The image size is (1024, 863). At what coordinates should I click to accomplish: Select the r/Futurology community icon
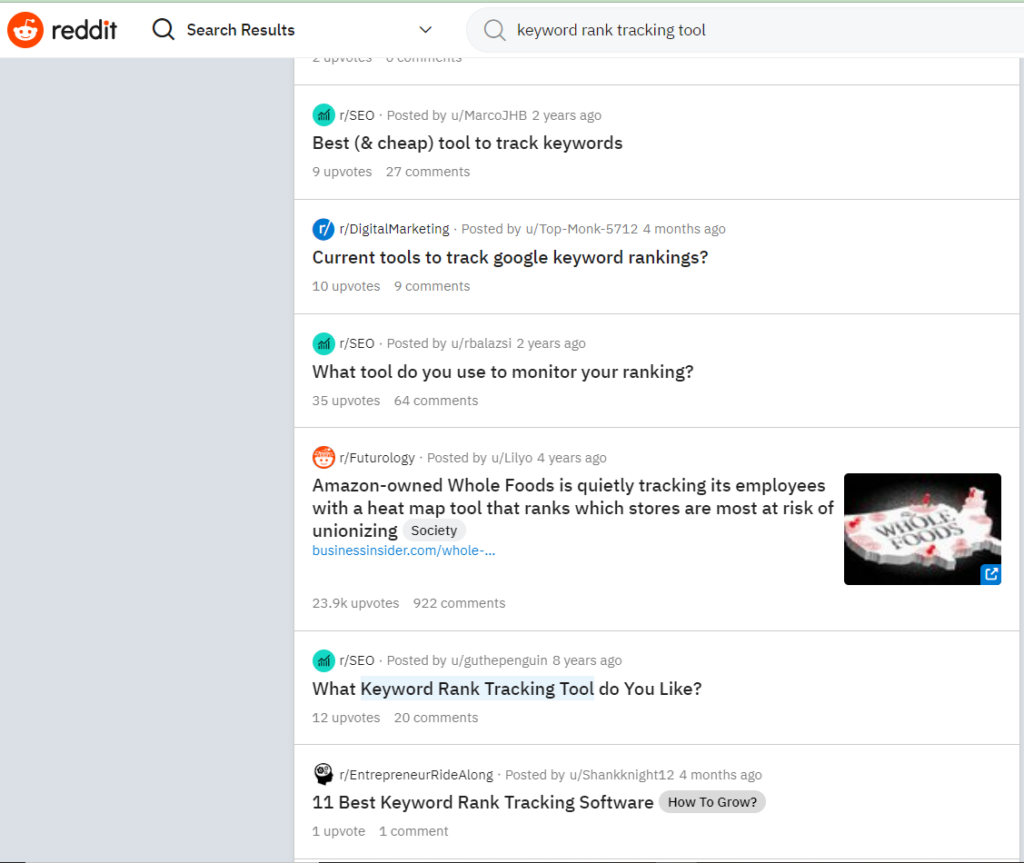323,457
